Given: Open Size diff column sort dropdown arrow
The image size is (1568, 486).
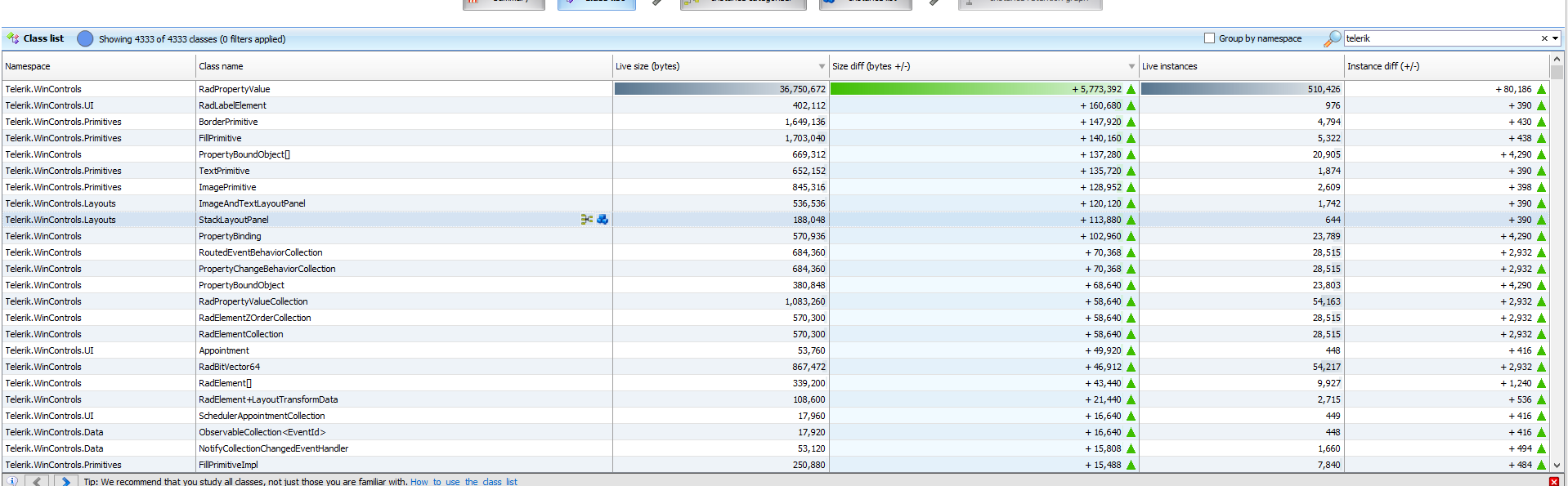Looking at the screenshot, I should point(1131,66).
